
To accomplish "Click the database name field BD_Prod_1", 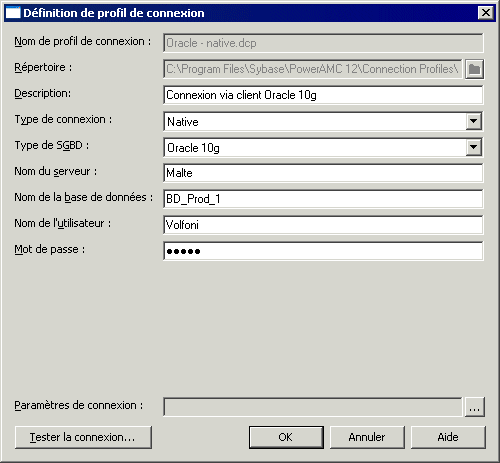I will click(x=323, y=199).
